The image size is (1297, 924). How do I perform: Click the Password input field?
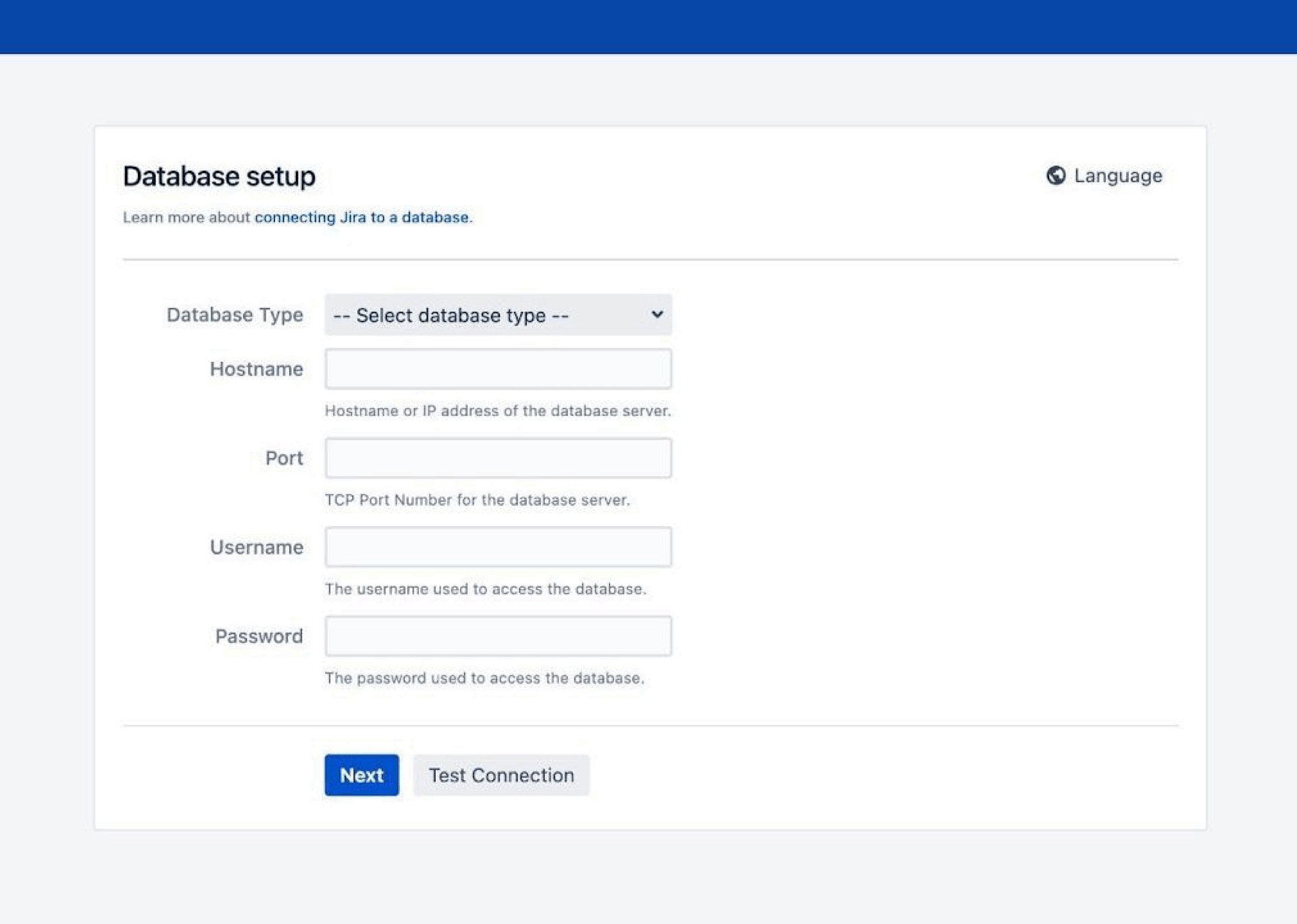(x=498, y=636)
